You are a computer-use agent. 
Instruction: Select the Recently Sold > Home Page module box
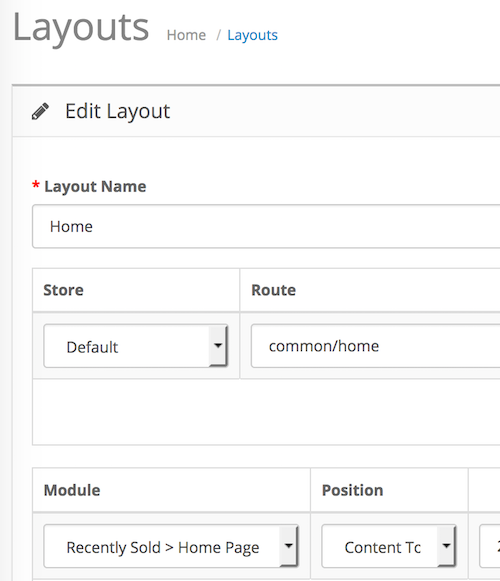pyautogui.click(x=171, y=546)
